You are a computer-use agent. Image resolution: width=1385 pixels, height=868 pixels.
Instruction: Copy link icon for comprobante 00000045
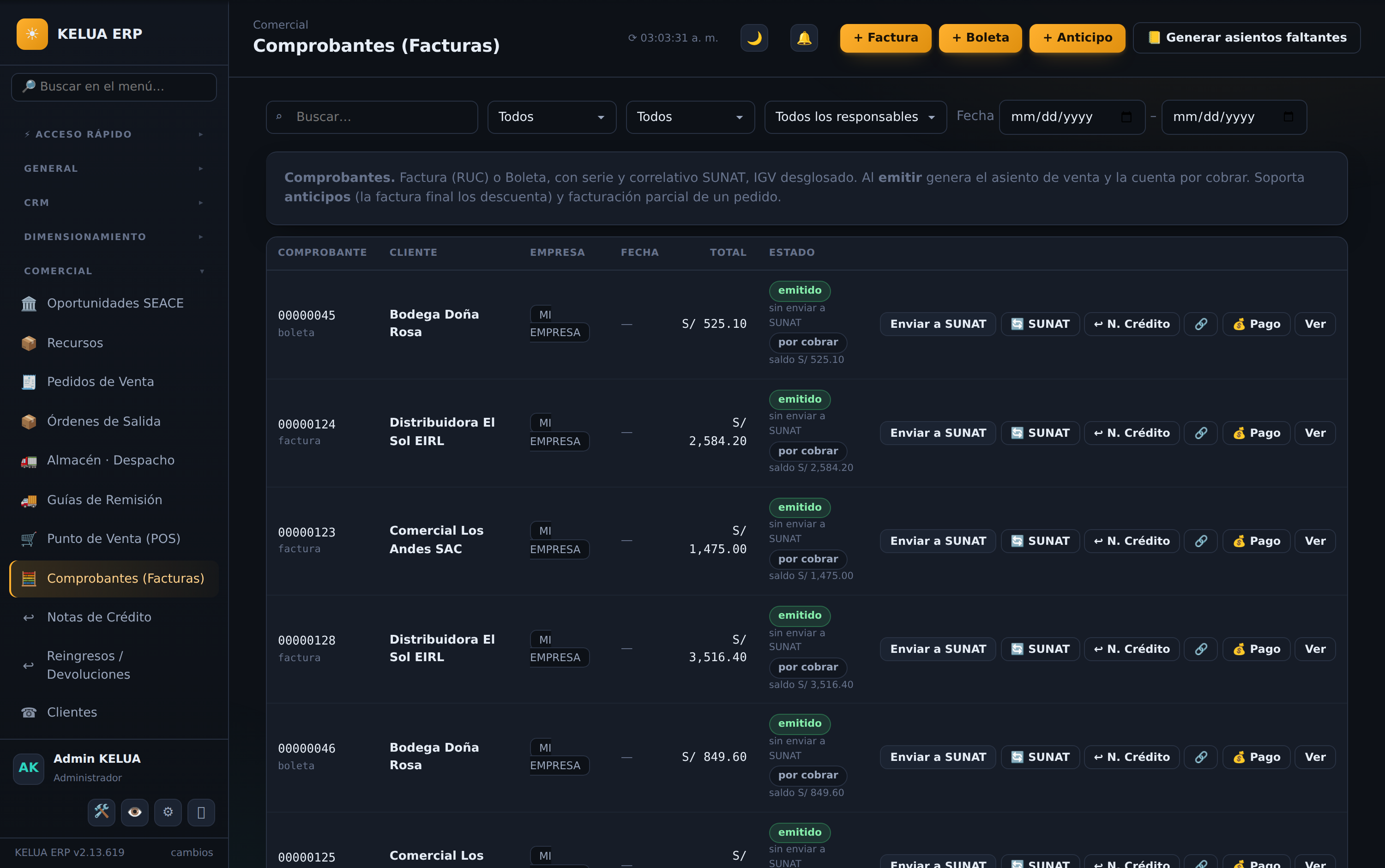tap(1201, 324)
